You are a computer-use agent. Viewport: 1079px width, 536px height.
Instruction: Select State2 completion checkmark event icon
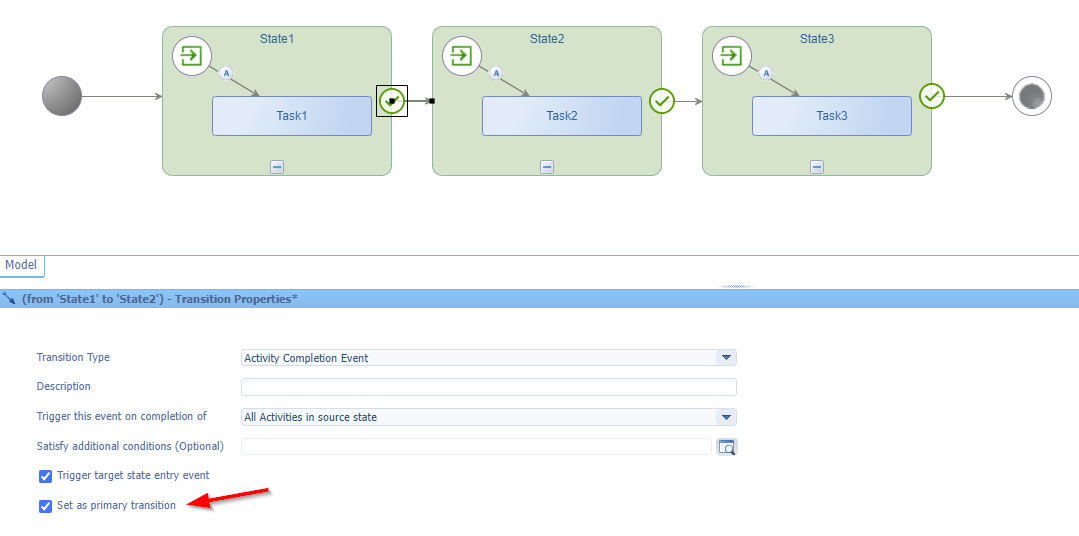[662, 101]
